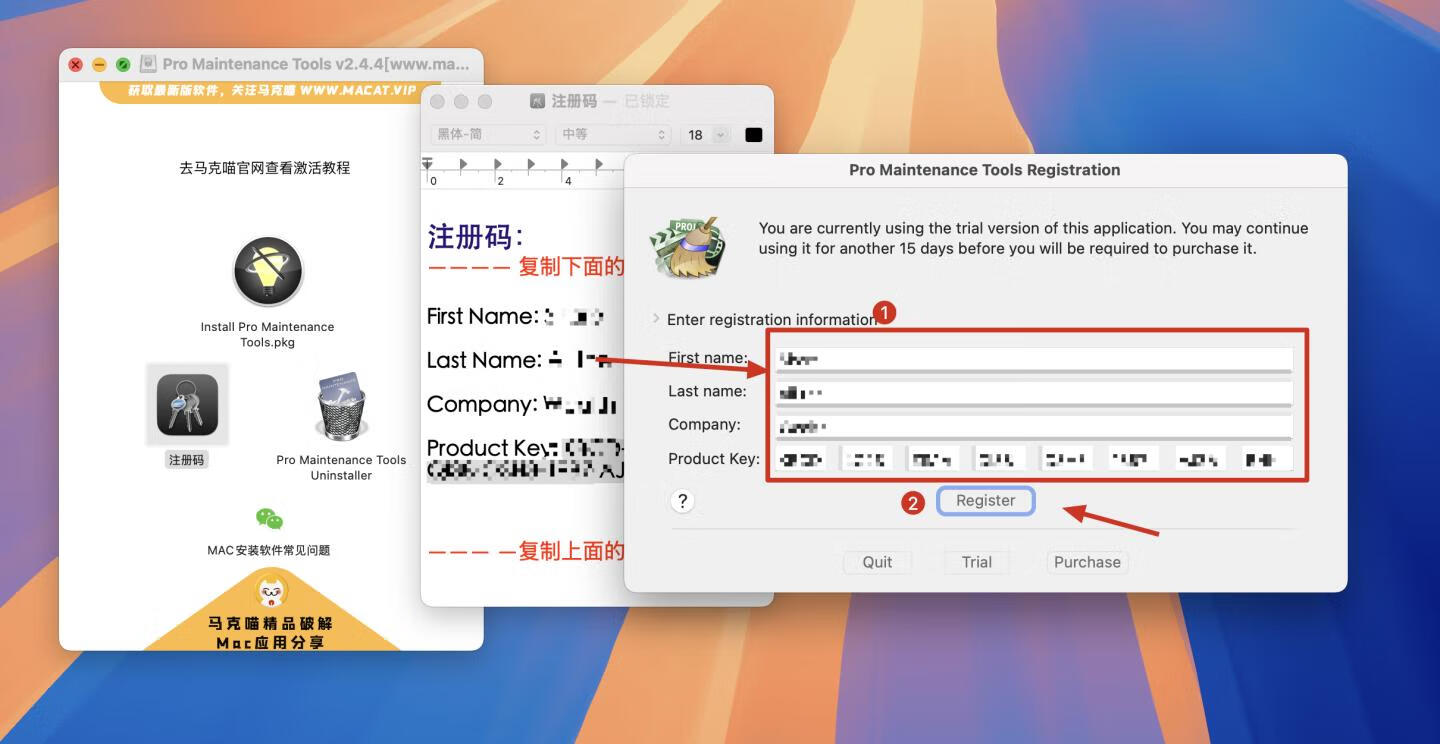Click the MAC安装软件常见问题 label

coord(269,550)
